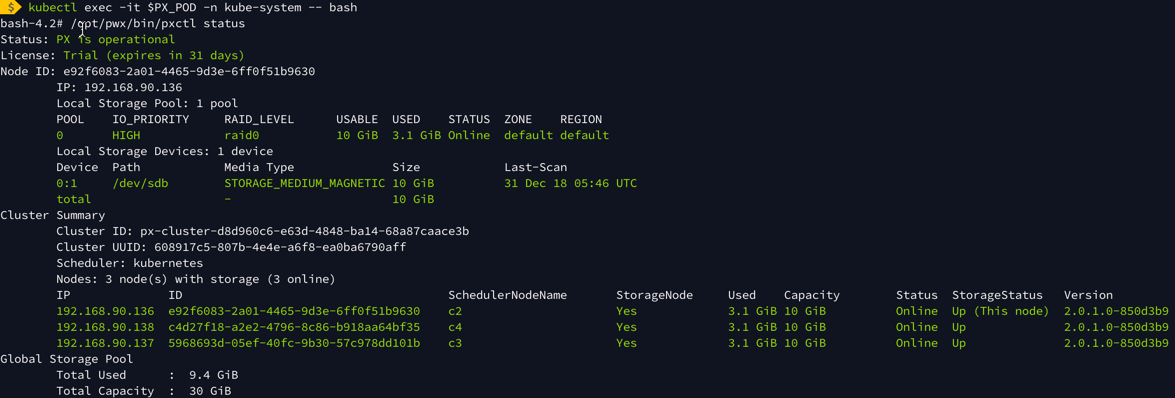Click 'Up (This node)' storage status
This screenshot has height=398, width=1175.
[x=1000, y=311]
